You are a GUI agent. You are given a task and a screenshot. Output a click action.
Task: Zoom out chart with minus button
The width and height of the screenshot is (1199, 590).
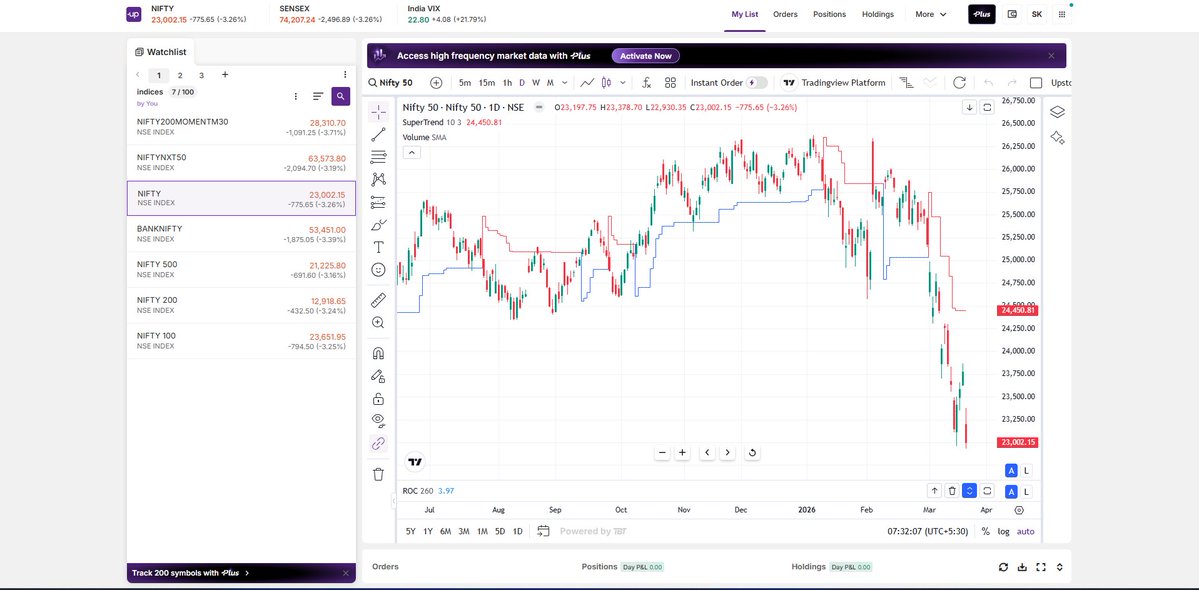(x=662, y=452)
